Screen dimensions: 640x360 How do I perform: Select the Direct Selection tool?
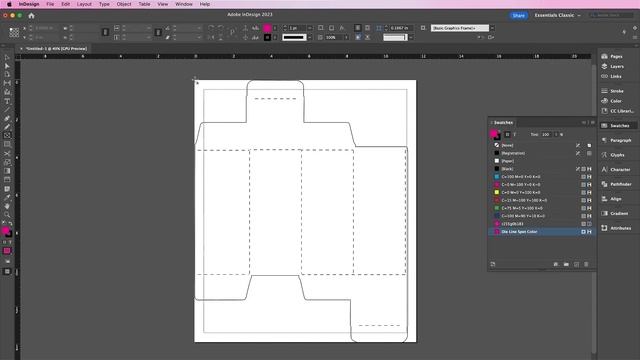(x=7, y=66)
